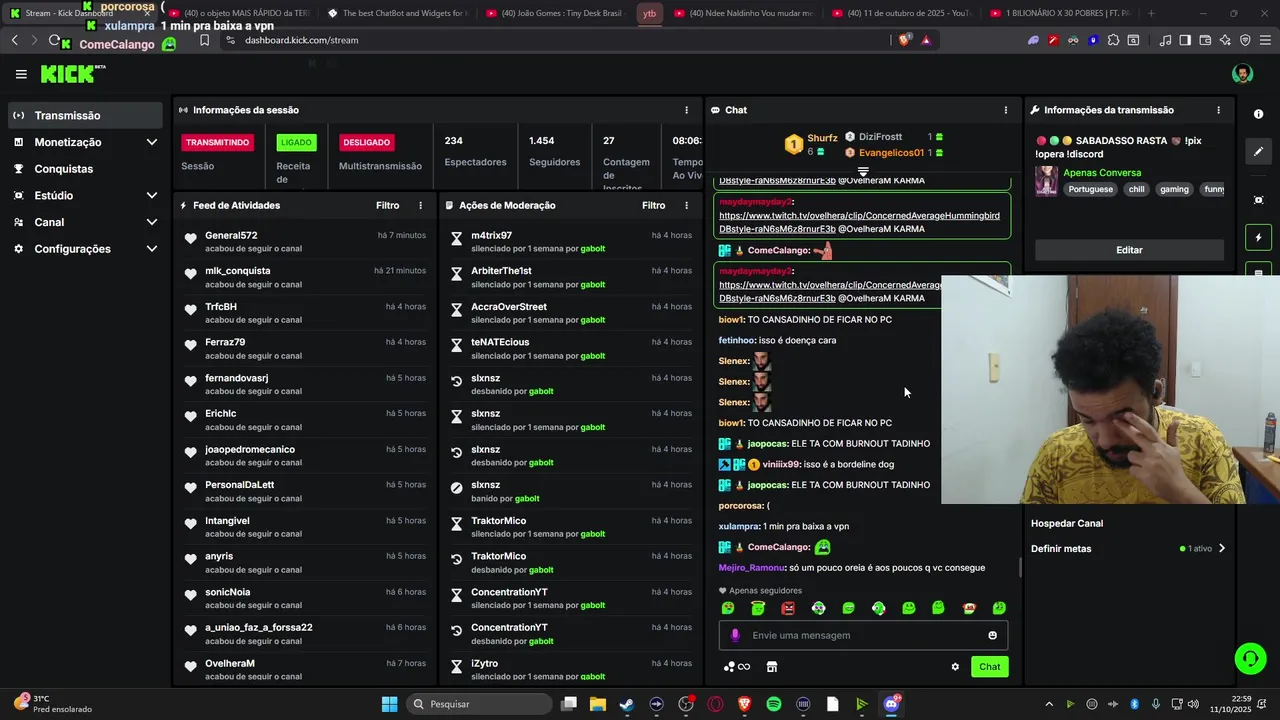The image size is (1280, 720).
Task: Open the green headset support button
Action: point(1250,658)
